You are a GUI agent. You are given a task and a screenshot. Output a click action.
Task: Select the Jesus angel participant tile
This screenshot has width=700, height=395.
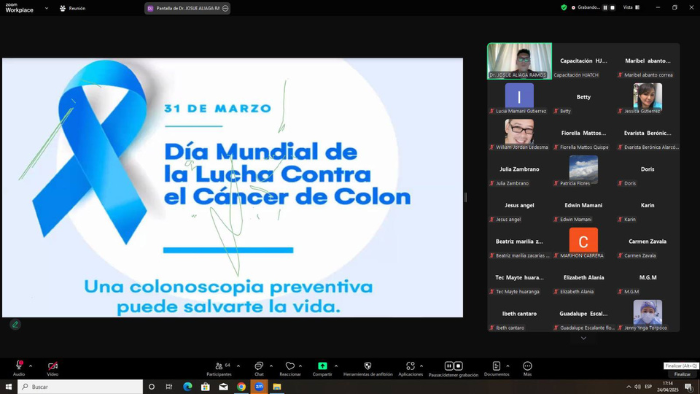pos(519,206)
